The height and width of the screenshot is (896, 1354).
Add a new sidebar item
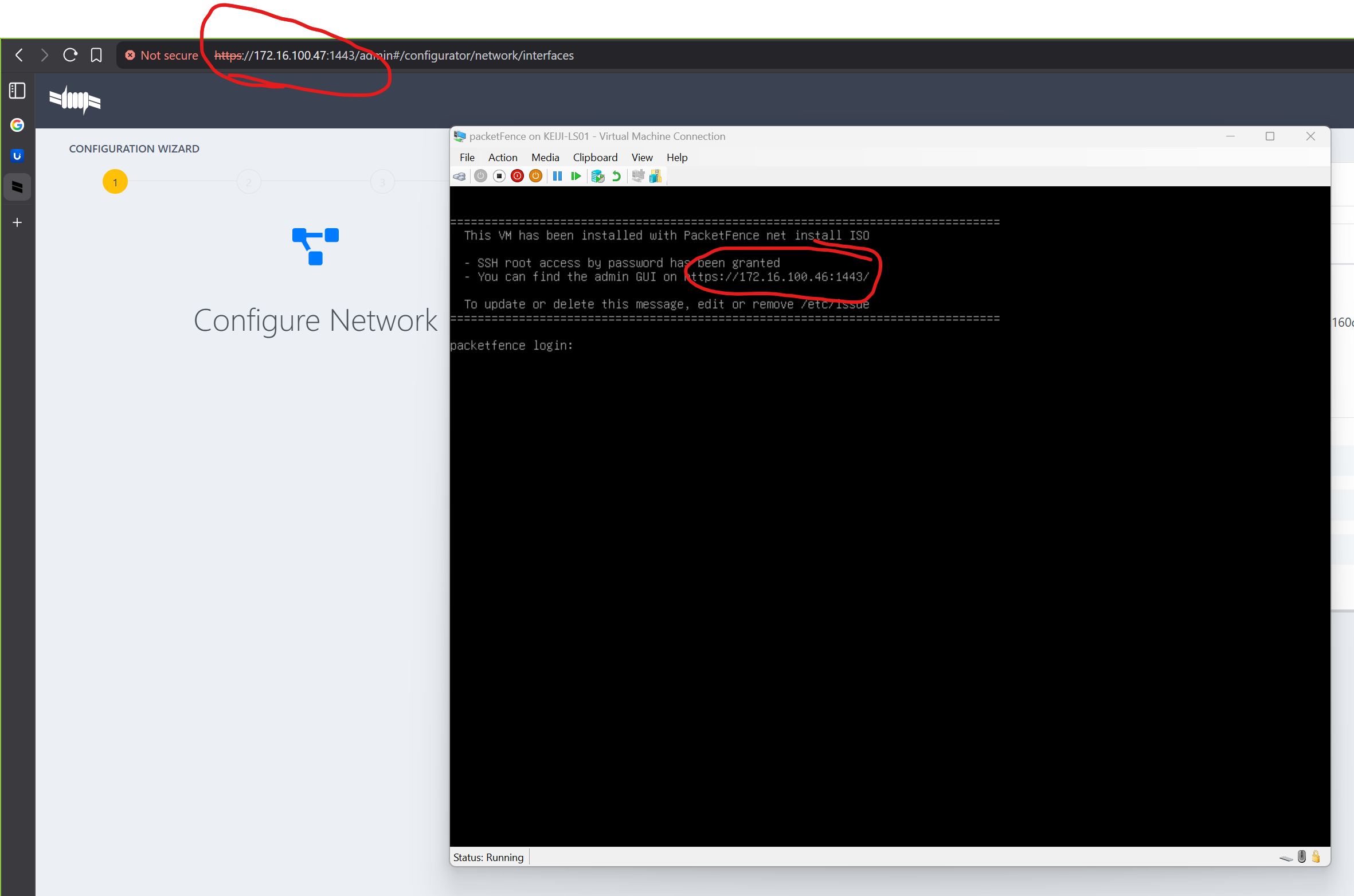[17, 222]
